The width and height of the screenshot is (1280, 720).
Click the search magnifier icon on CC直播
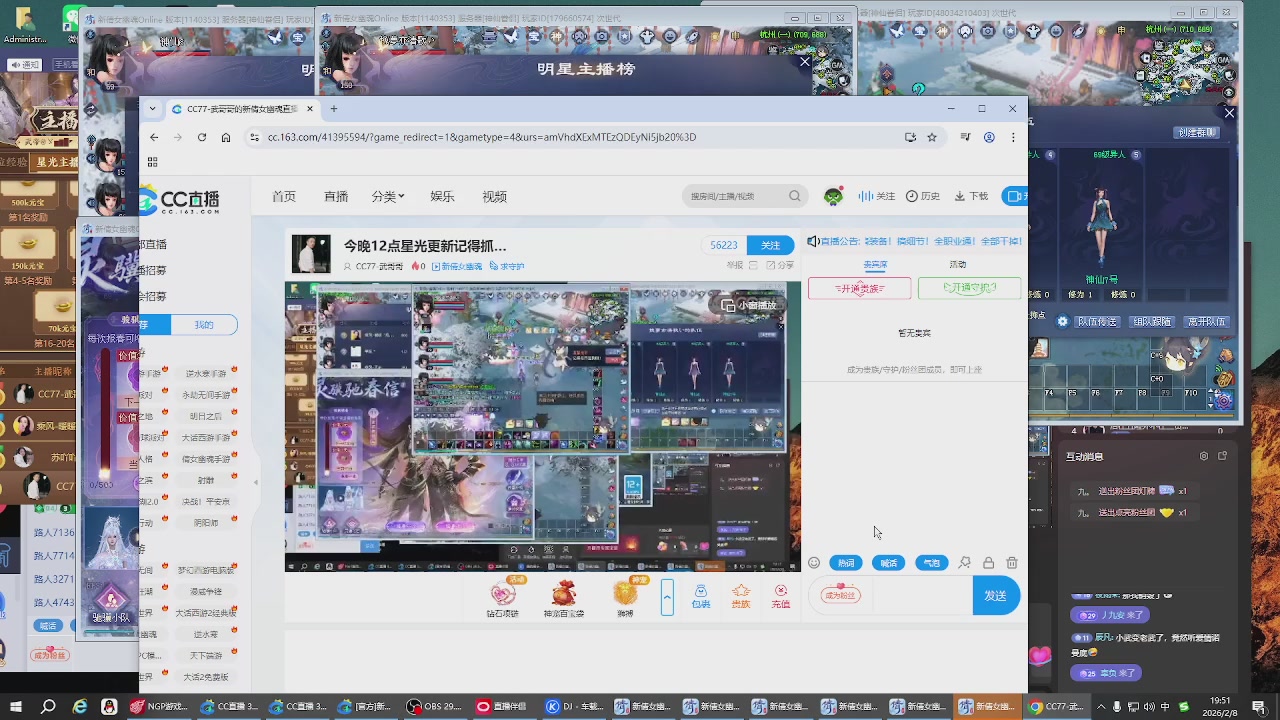click(795, 196)
